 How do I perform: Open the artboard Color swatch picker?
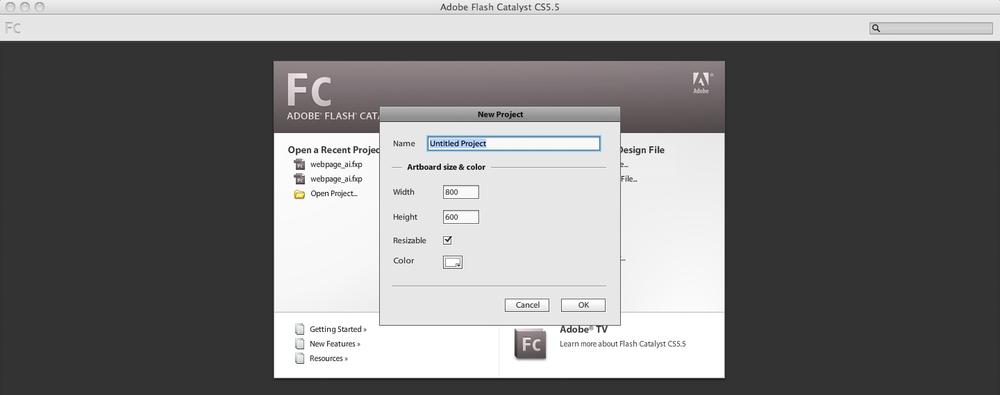453,262
